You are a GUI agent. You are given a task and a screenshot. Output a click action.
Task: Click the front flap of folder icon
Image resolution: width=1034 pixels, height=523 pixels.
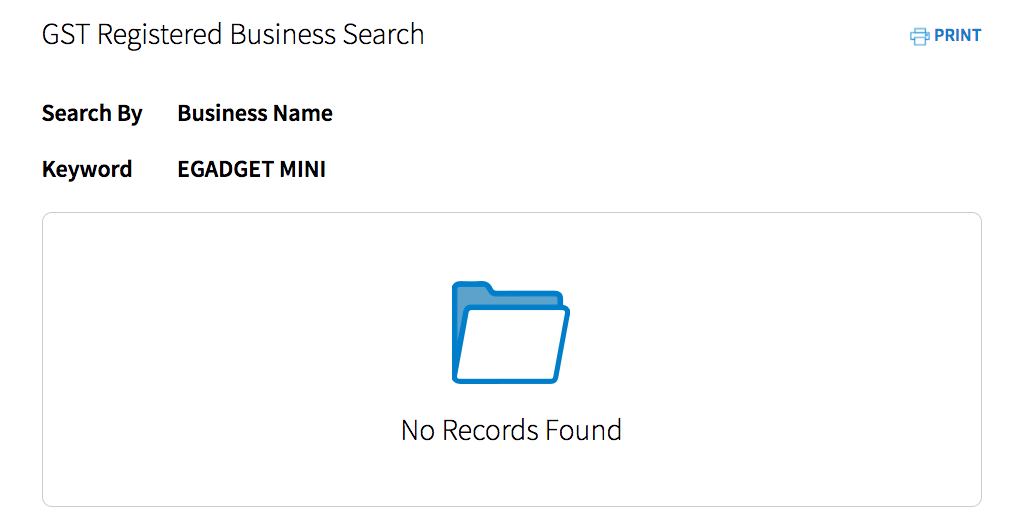point(514,344)
